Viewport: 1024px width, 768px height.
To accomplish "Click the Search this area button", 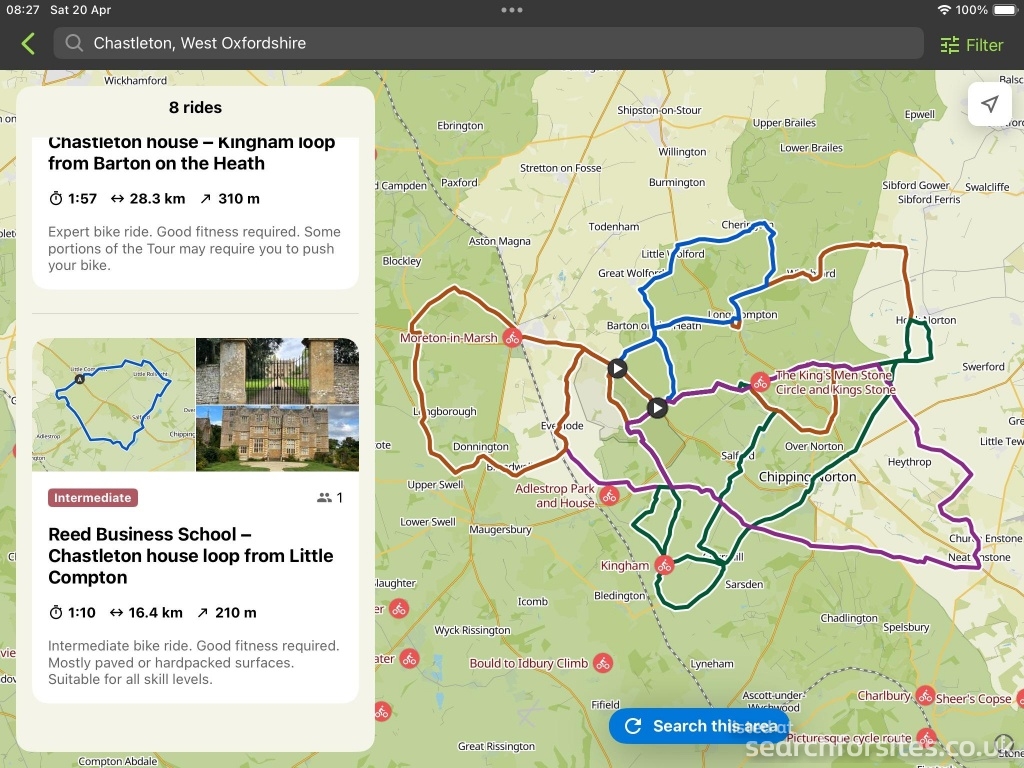I will [700, 726].
